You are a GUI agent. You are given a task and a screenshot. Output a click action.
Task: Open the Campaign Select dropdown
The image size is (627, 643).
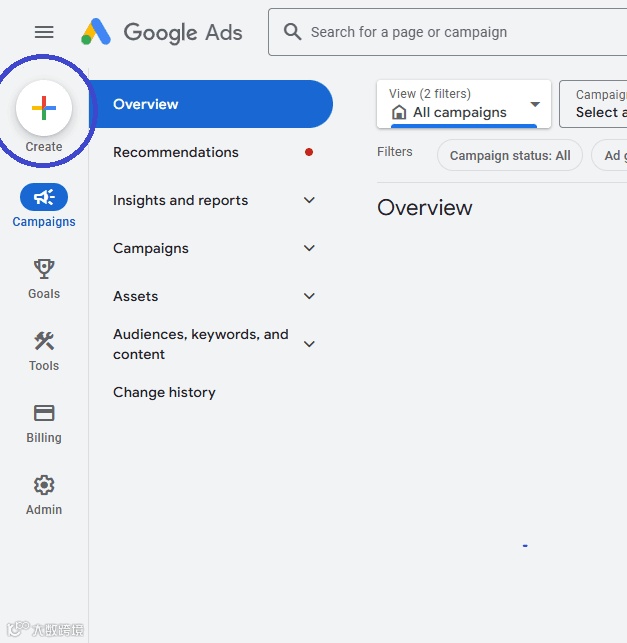[x=593, y=104]
